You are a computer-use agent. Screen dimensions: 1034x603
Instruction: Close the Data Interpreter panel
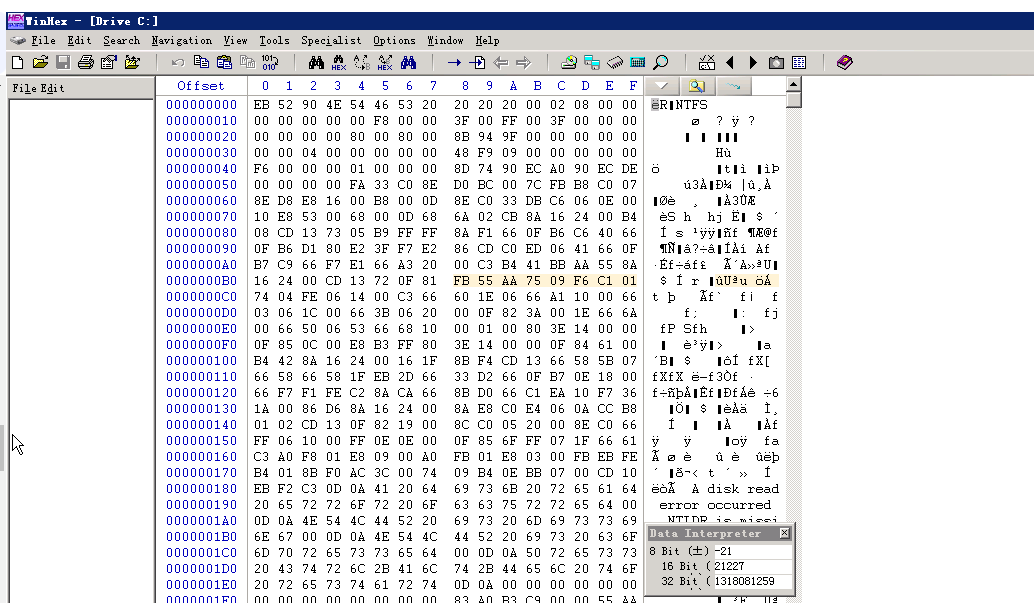784,533
